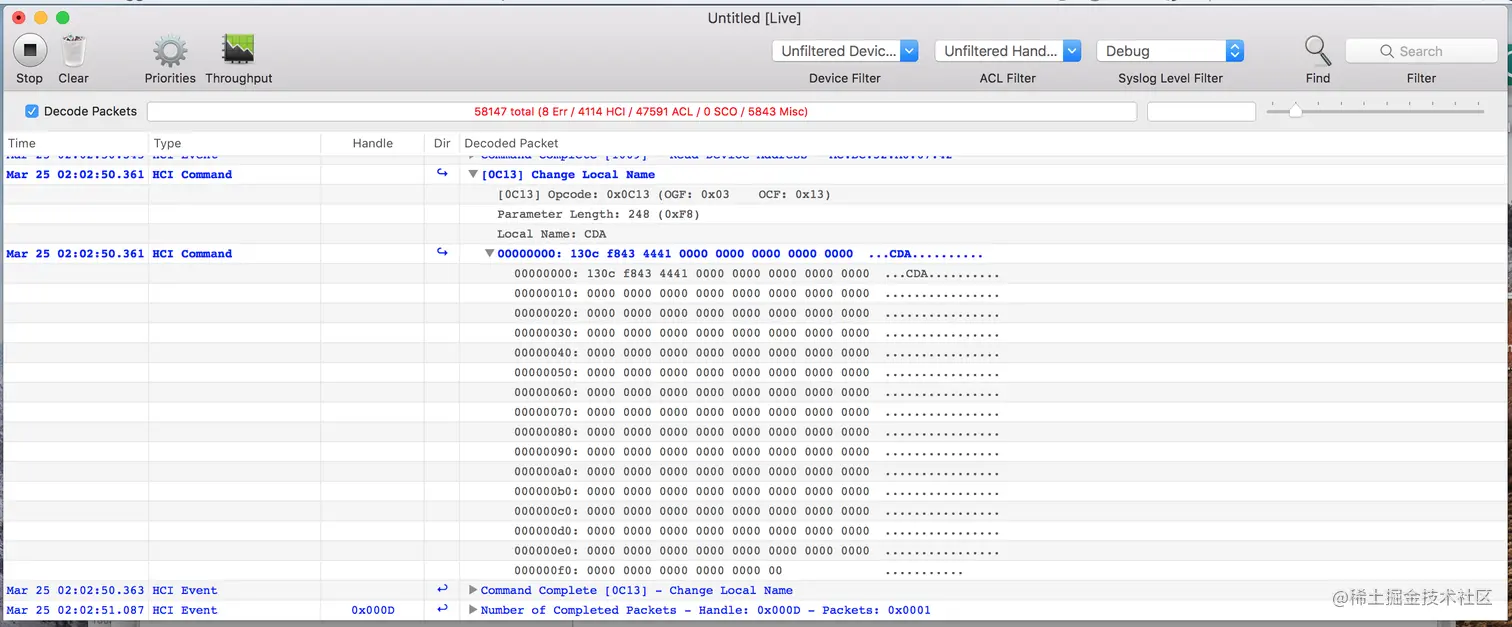Click timestamp Mar 25 02:02:50.363
The width and height of the screenshot is (1512, 627).
pos(75,590)
